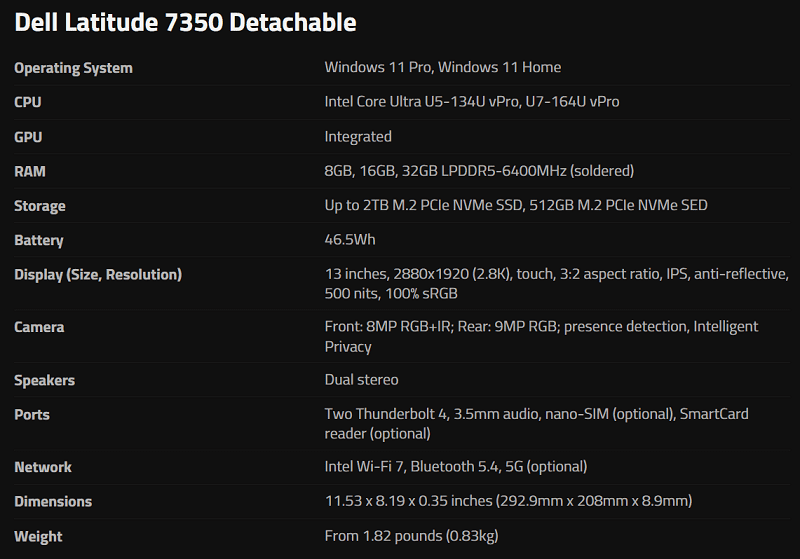Click the GPU label

(x=28, y=137)
